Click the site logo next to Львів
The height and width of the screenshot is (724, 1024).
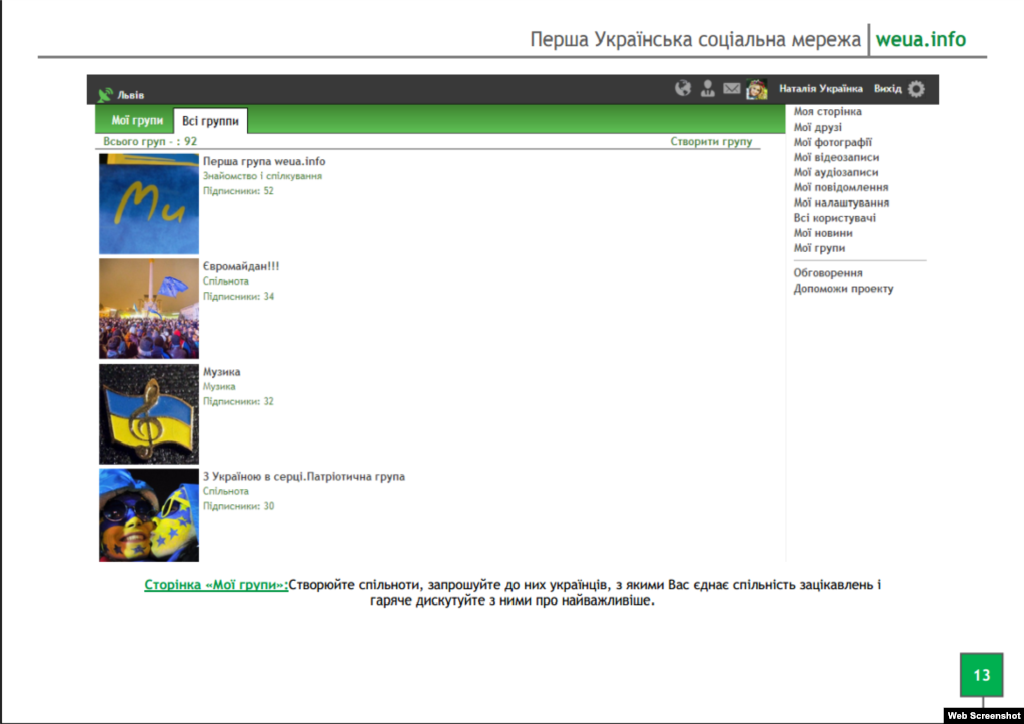tap(105, 95)
